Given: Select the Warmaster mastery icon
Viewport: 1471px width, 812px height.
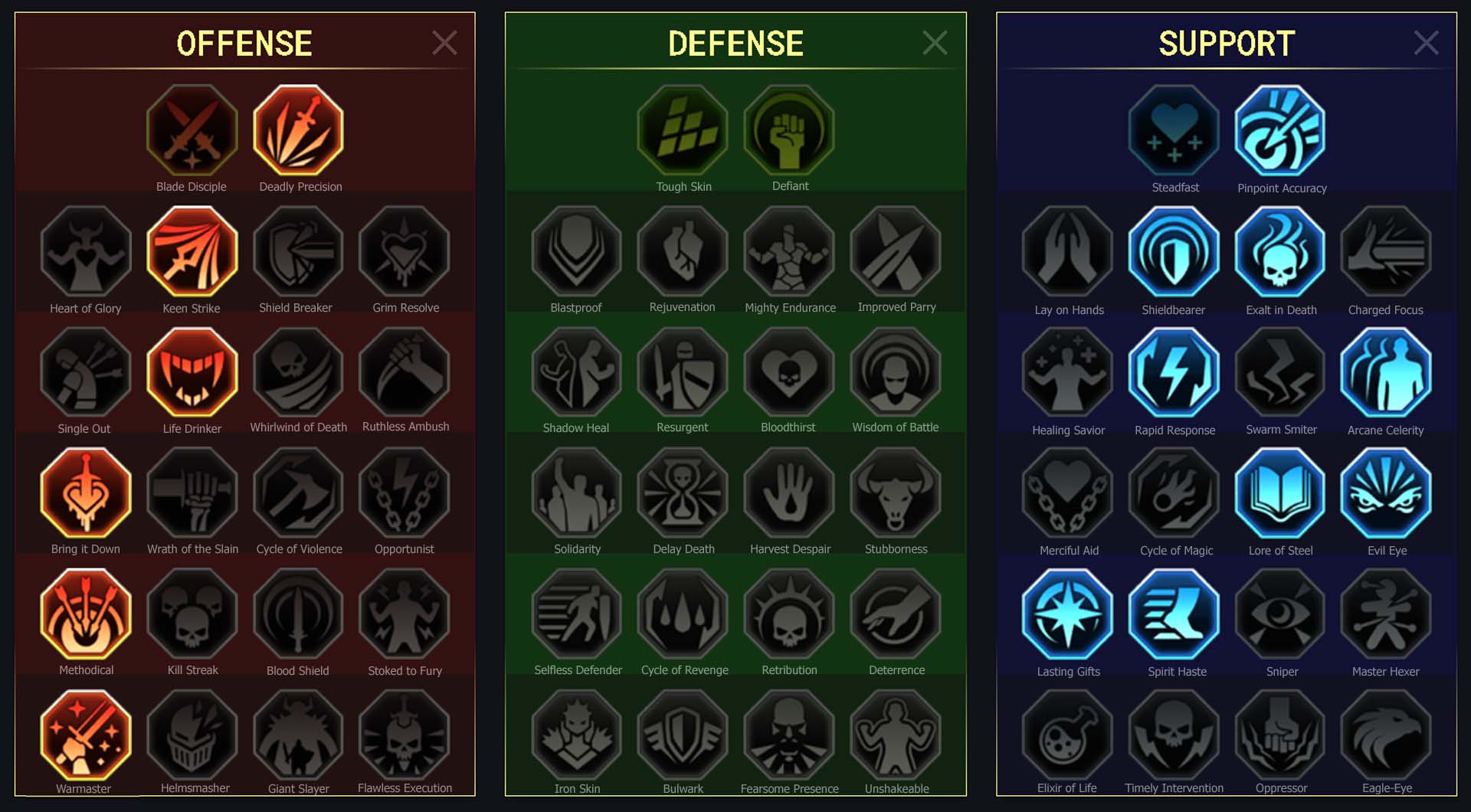Looking at the screenshot, I should tap(86, 735).
